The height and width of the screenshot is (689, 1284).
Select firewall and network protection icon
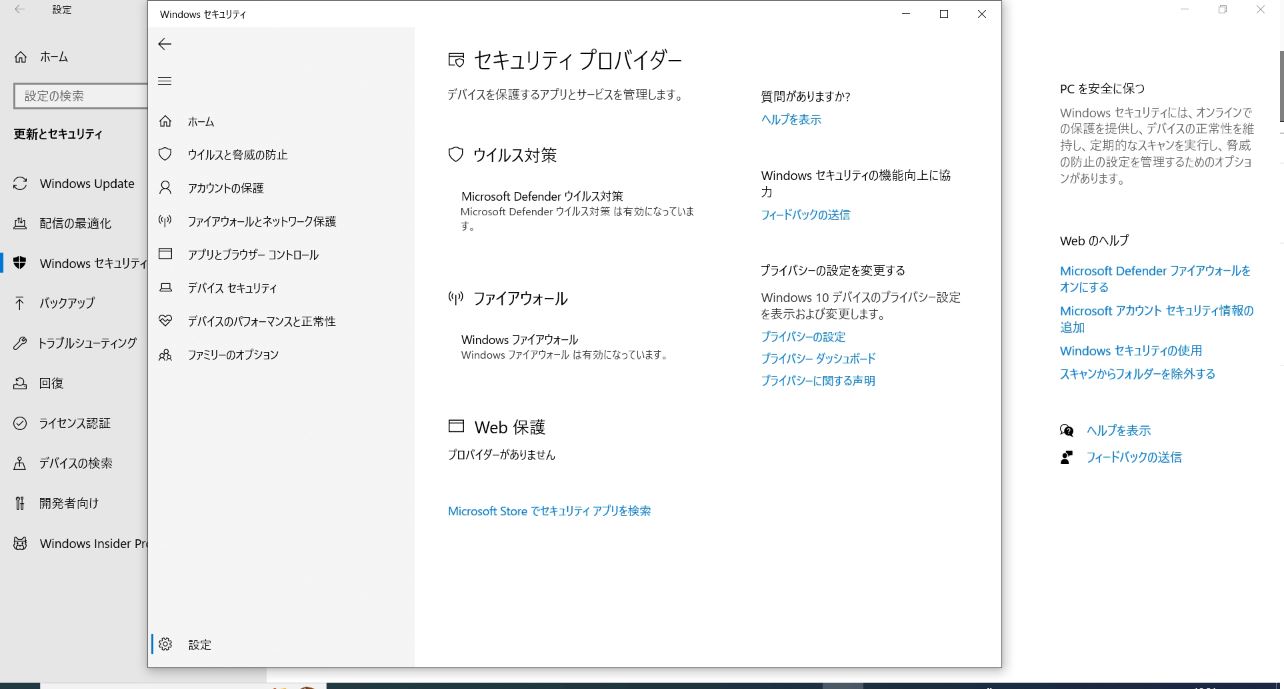[166, 221]
